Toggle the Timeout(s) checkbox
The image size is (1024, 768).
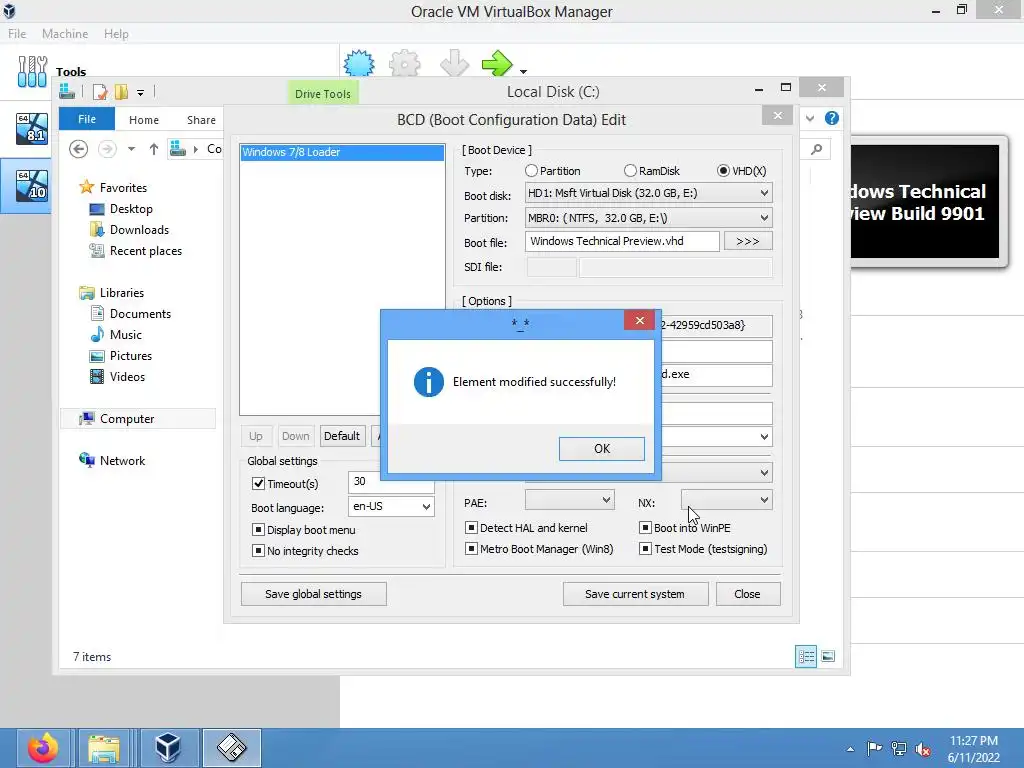[259, 484]
